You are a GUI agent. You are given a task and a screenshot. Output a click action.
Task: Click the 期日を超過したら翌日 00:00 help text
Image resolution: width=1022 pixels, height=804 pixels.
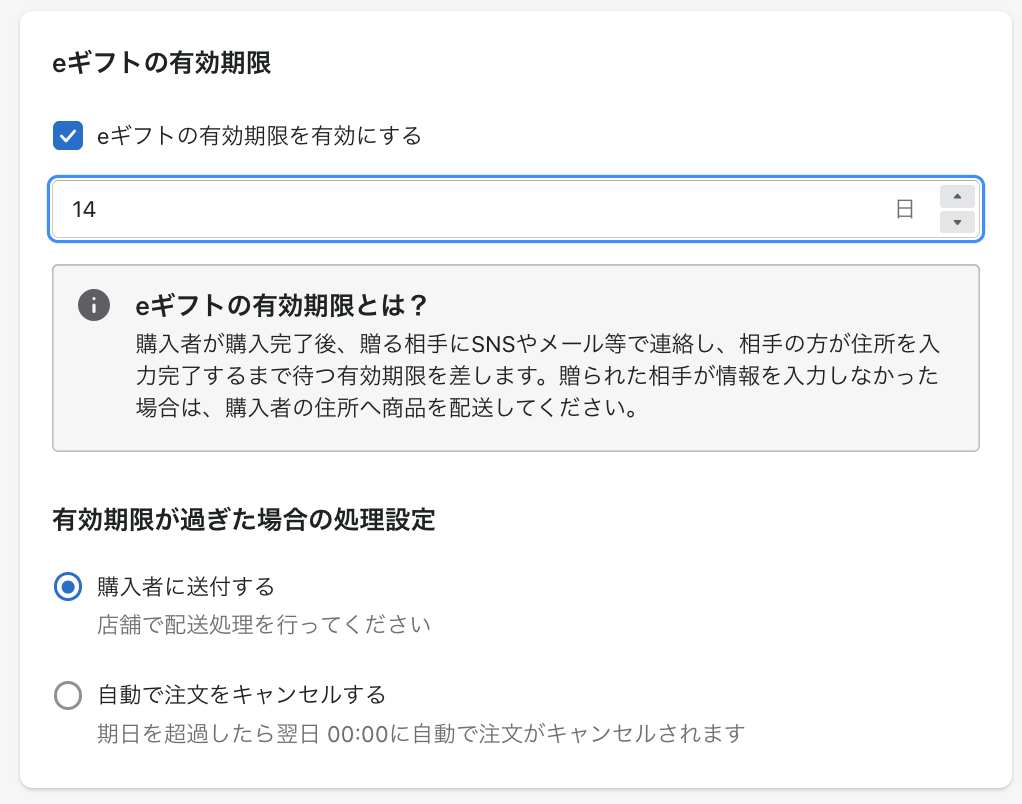click(x=420, y=734)
